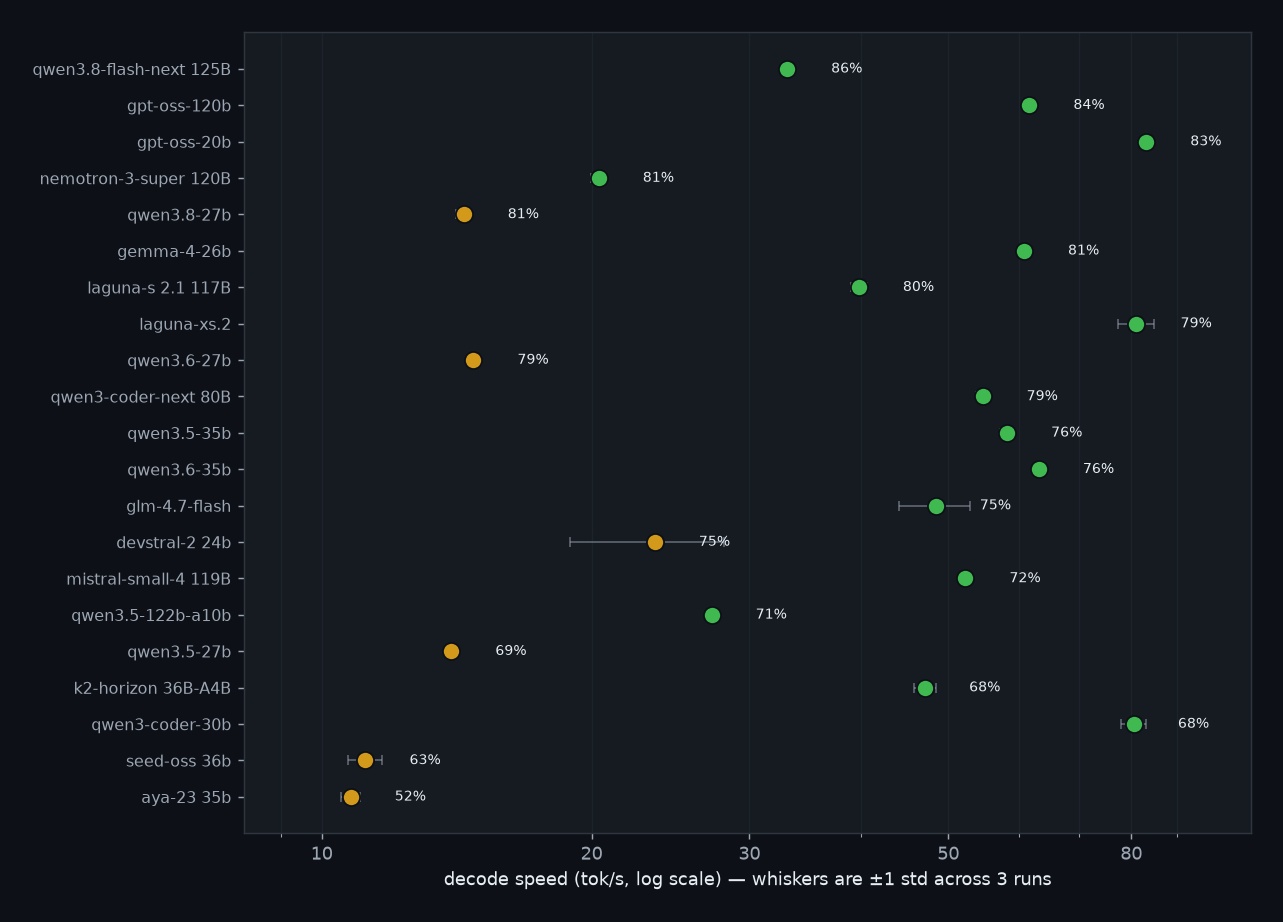Image resolution: width=1283 pixels, height=922 pixels.
Task: Select the x-axis tick label 50
Action: pyautogui.click(x=948, y=853)
